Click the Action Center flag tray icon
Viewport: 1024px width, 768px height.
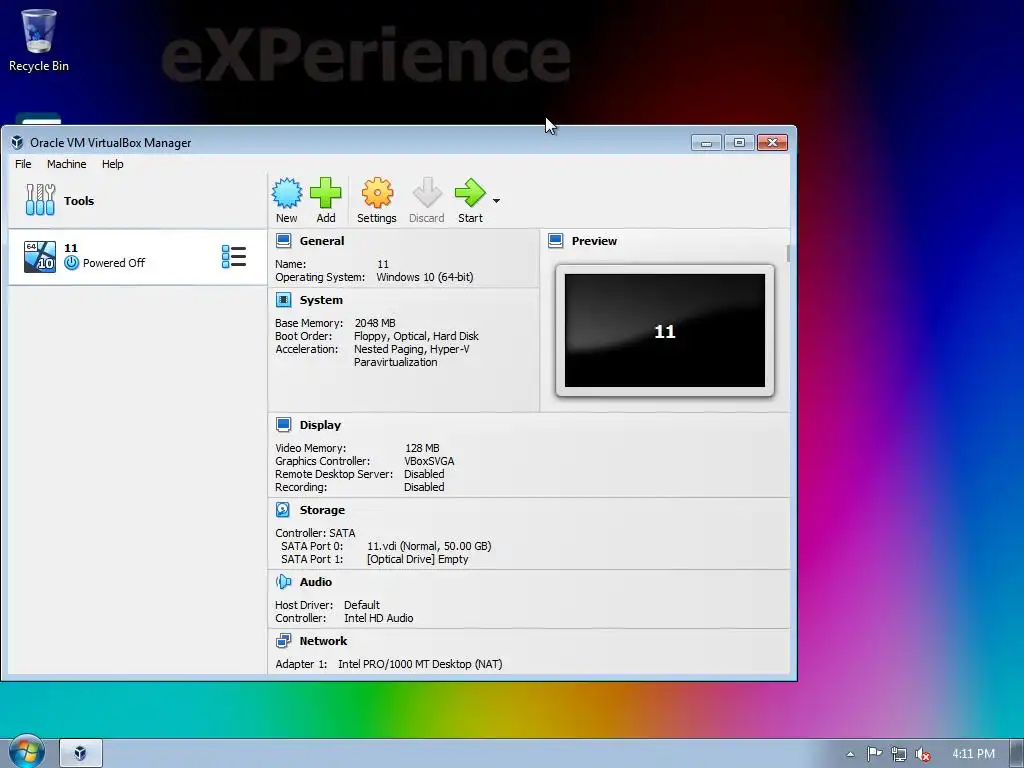(x=874, y=754)
